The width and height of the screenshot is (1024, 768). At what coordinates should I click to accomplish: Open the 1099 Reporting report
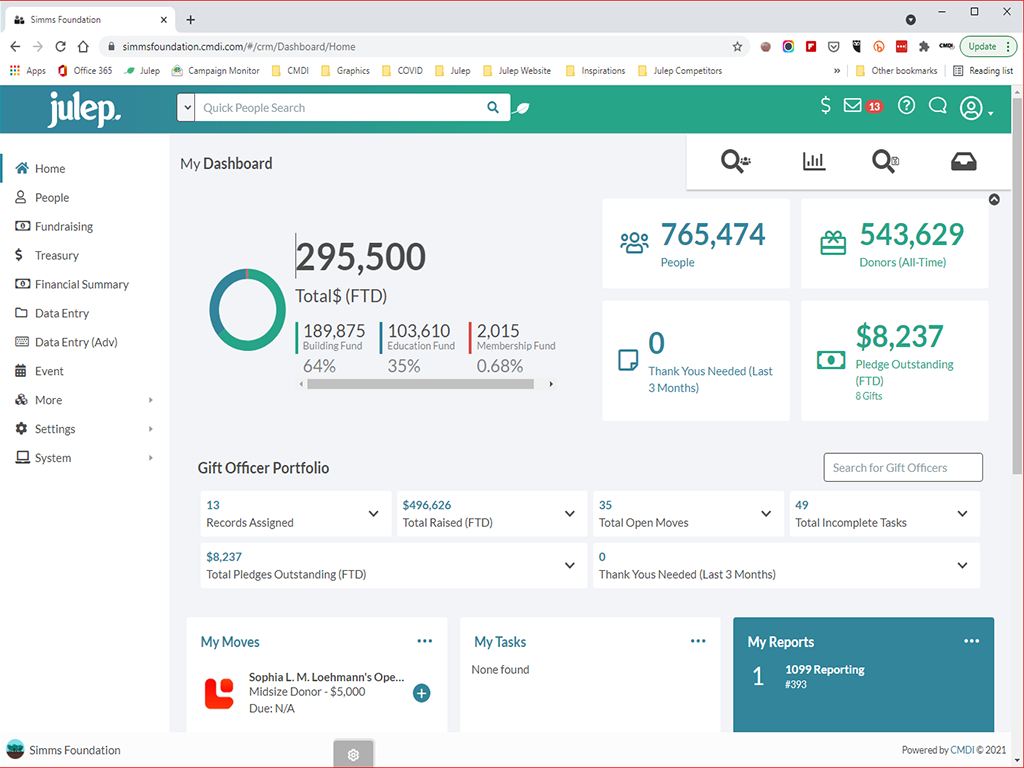(825, 669)
